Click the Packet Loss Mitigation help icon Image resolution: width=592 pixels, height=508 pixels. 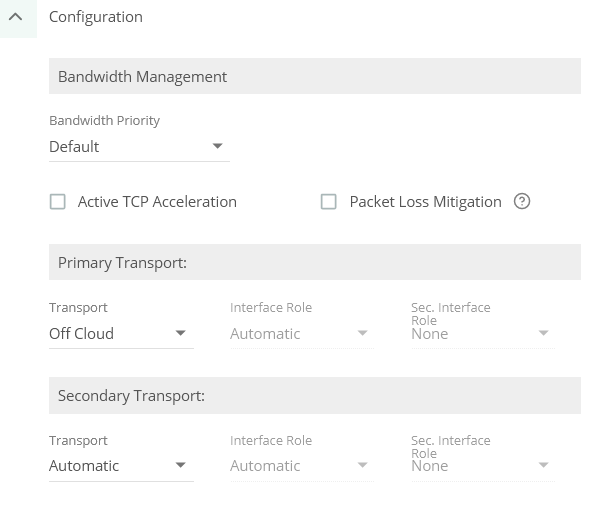point(522,201)
